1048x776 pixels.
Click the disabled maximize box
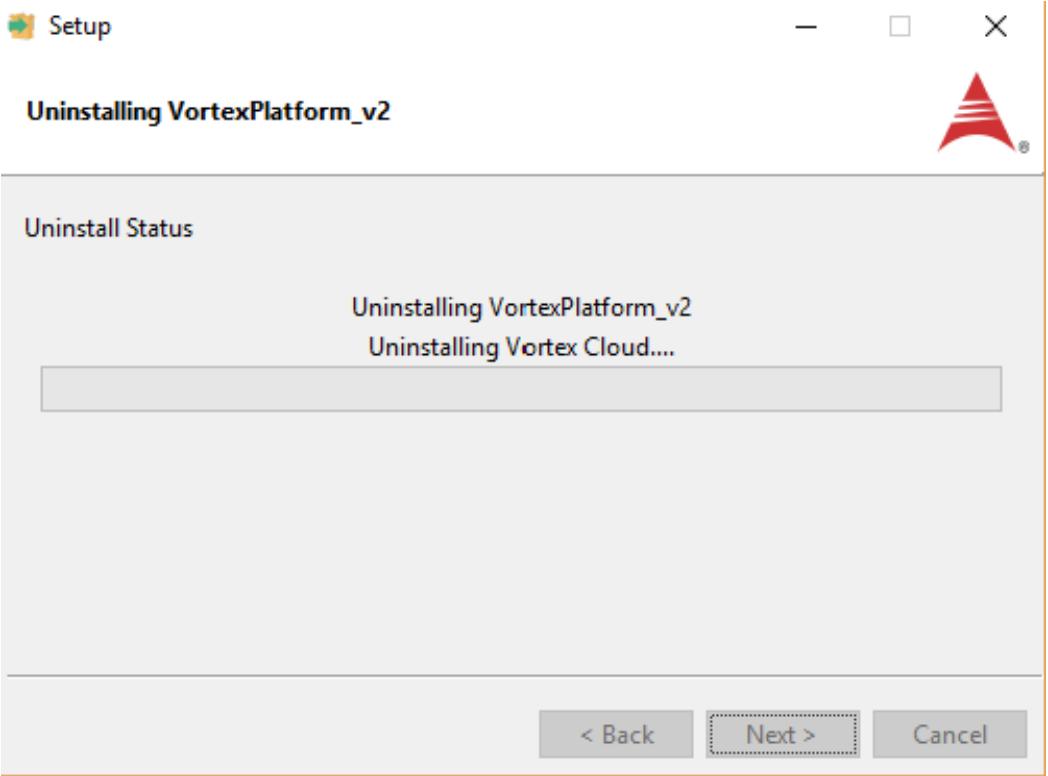(900, 27)
